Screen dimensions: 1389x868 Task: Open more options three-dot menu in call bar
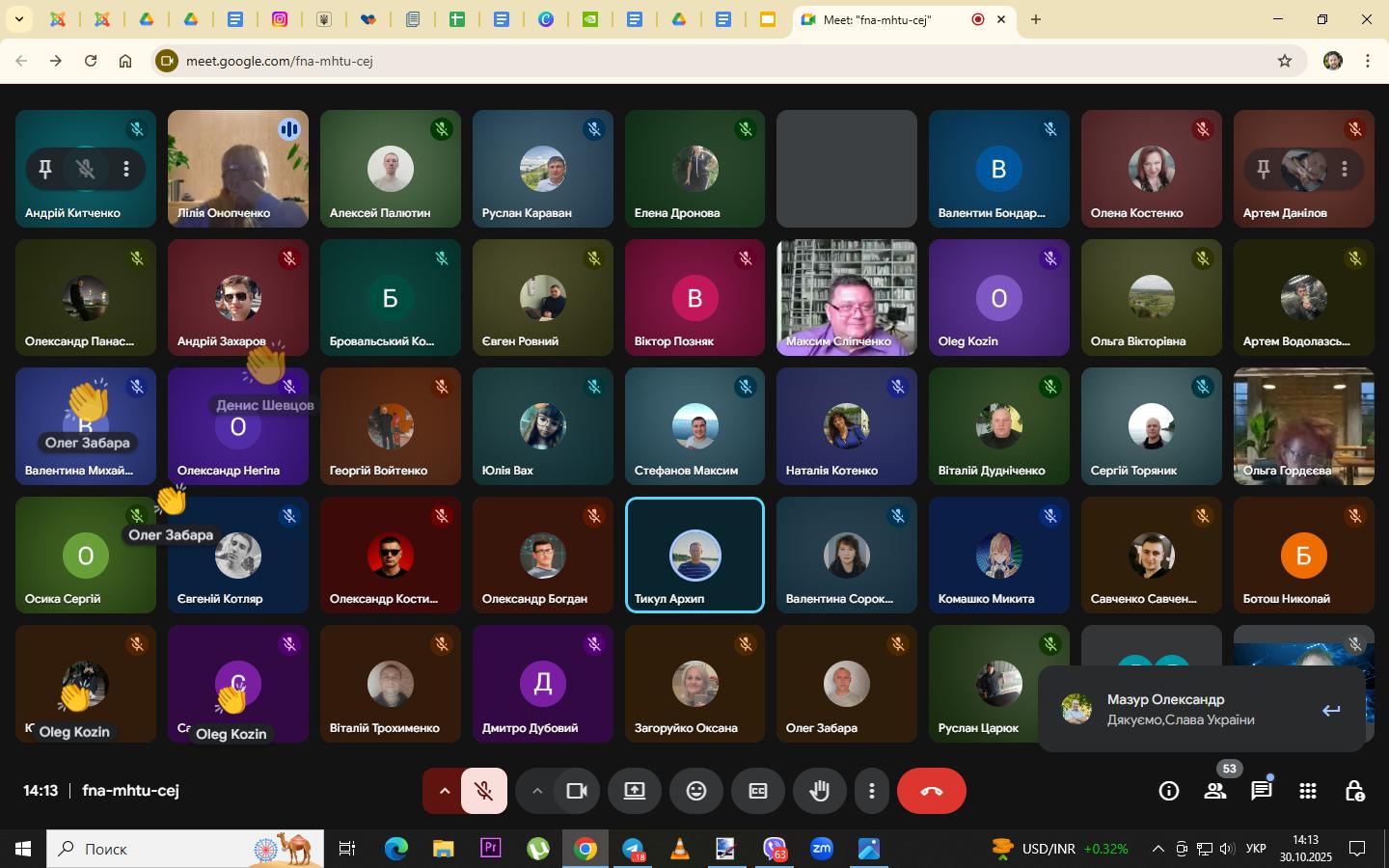point(871,791)
